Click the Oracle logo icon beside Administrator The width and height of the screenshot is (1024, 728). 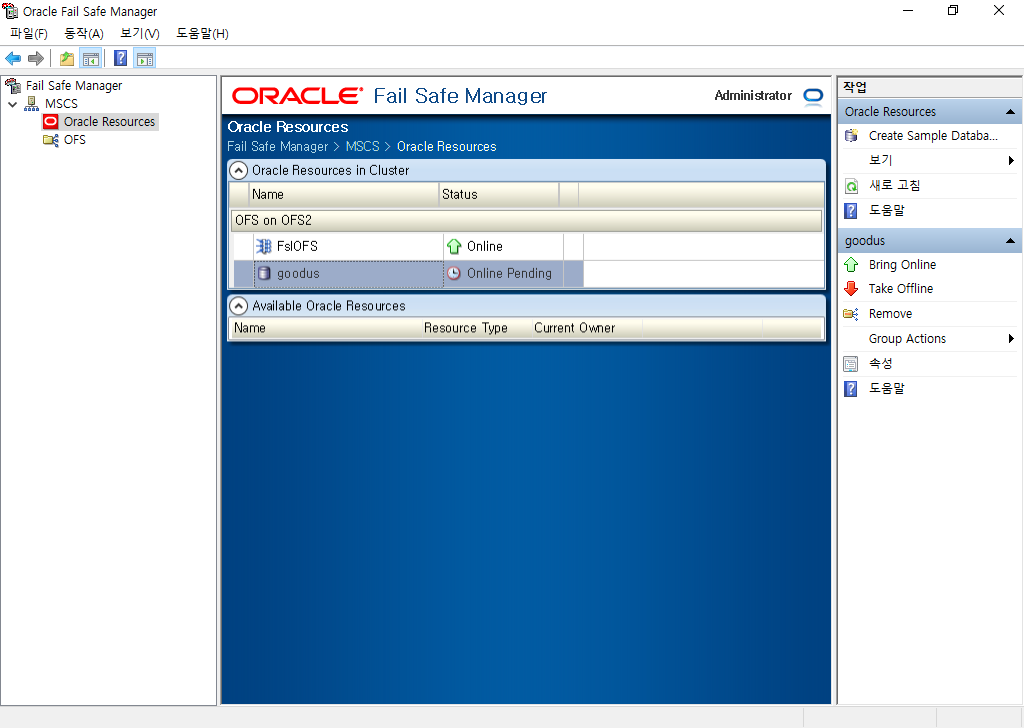[813, 96]
